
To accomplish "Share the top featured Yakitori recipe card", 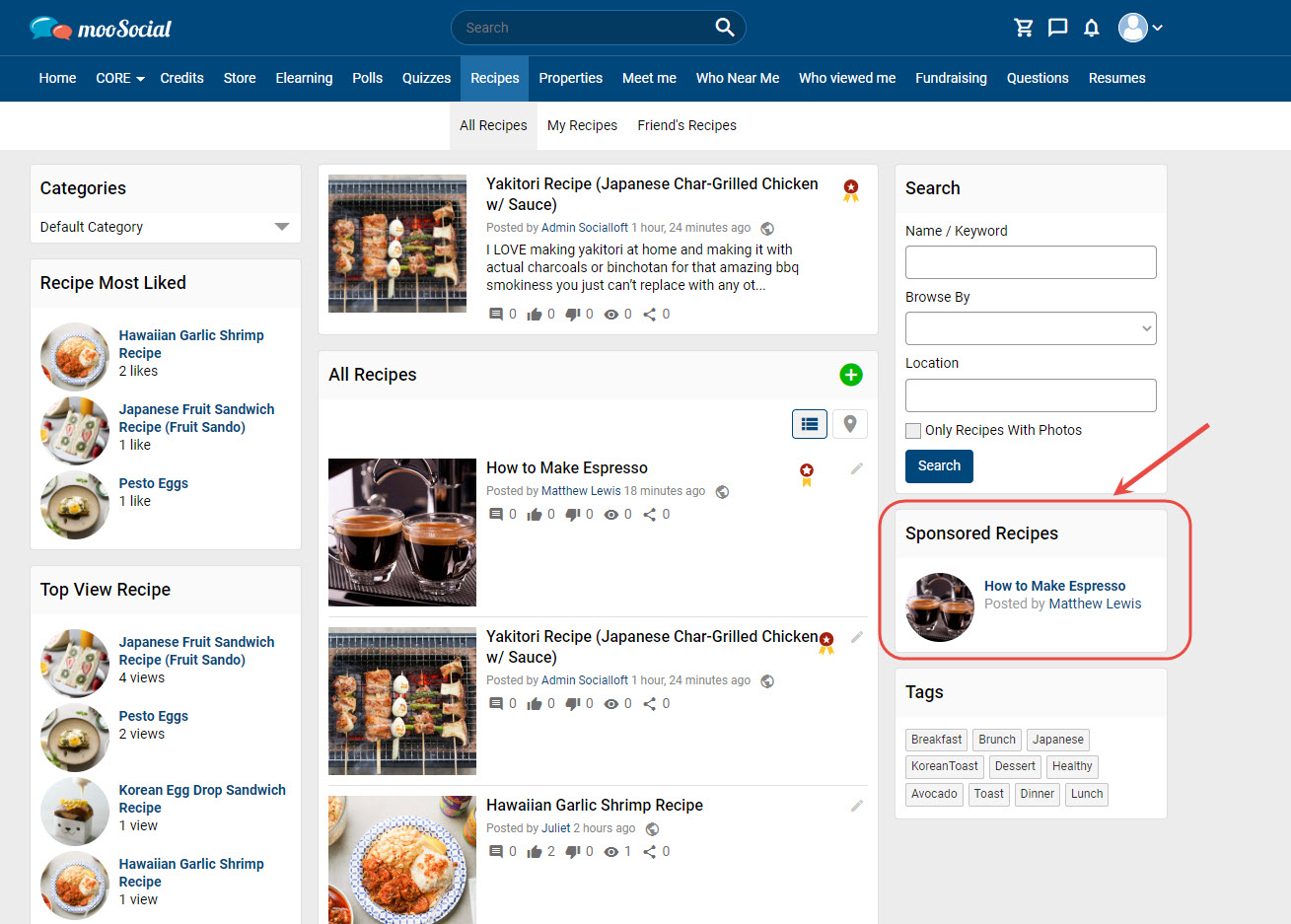I will [650, 315].
